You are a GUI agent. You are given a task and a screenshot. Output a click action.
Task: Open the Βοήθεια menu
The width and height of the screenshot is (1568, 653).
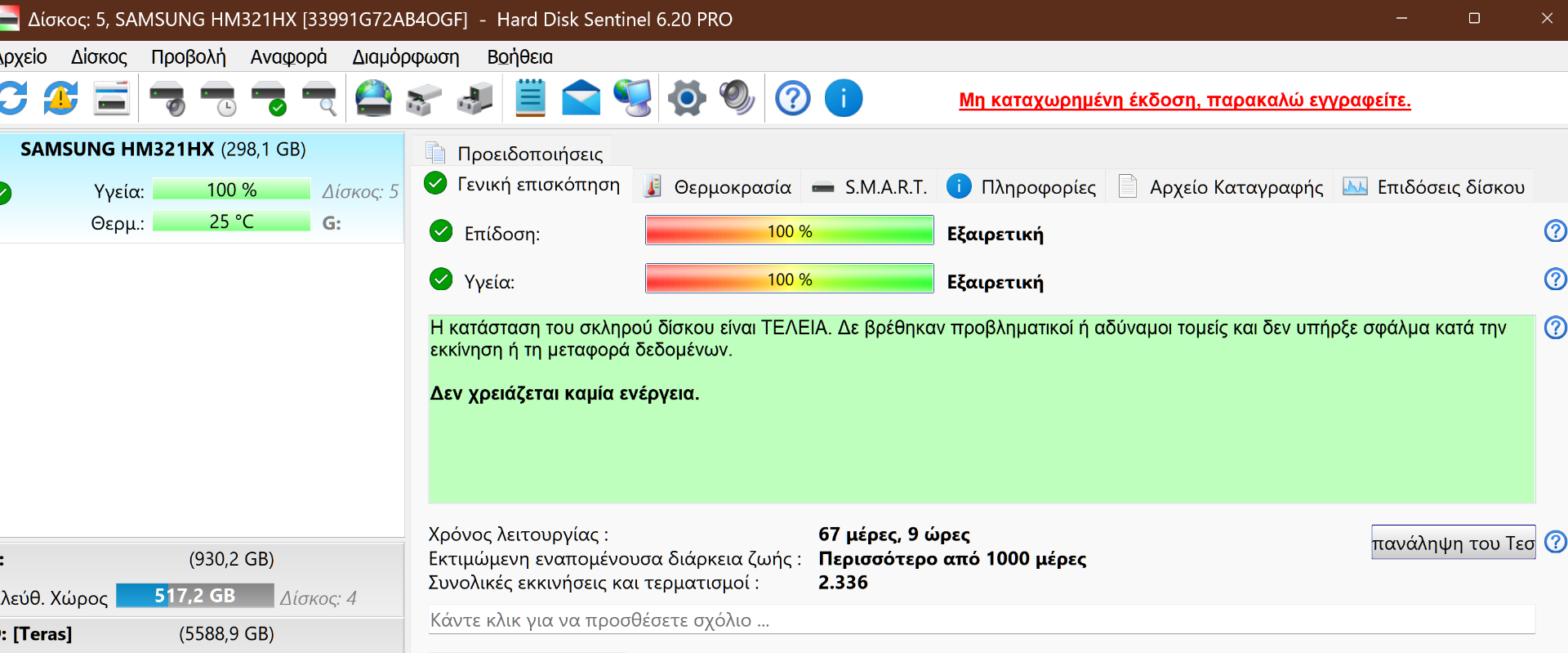point(519,57)
